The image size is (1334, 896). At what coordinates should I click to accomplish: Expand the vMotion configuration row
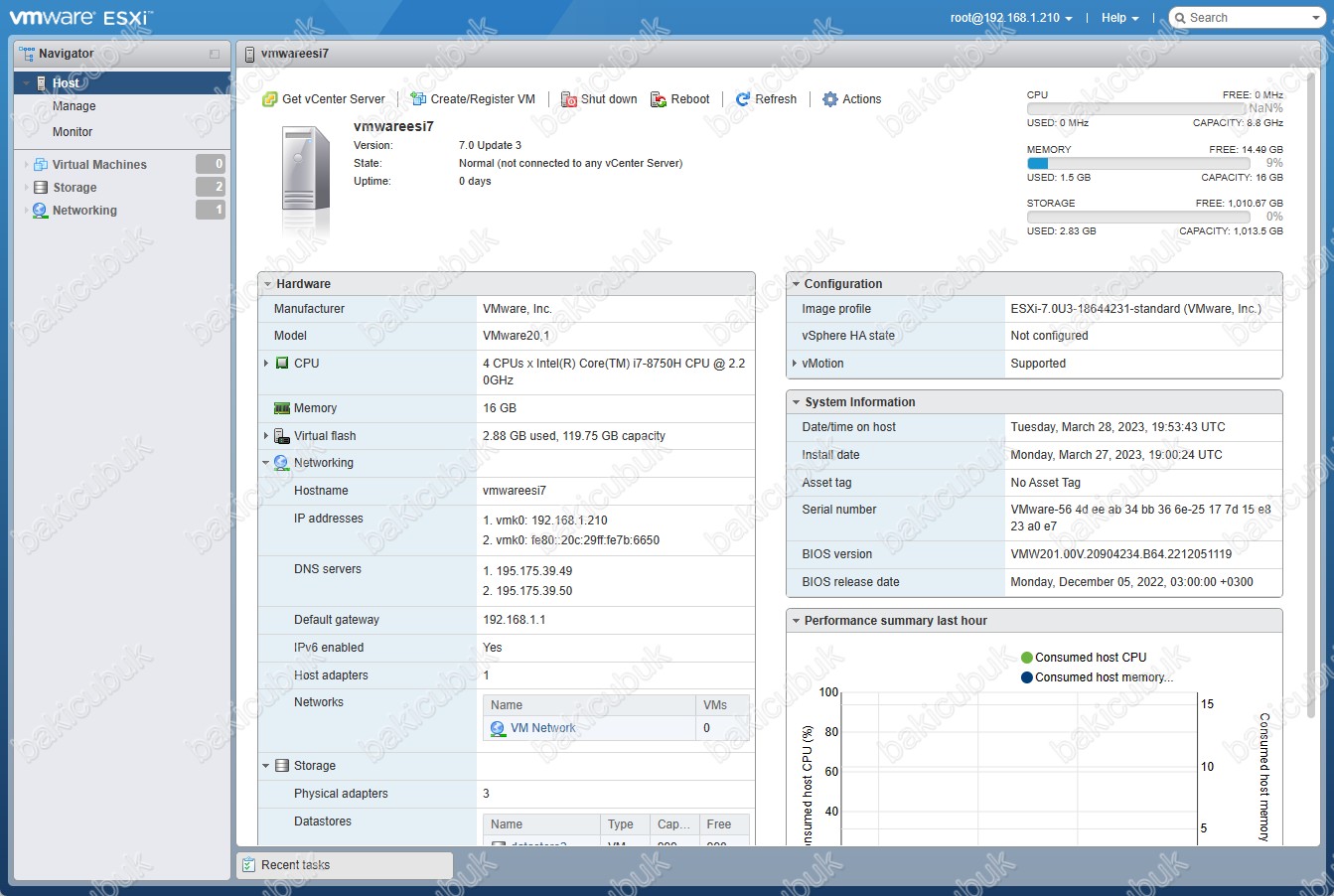tap(795, 364)
